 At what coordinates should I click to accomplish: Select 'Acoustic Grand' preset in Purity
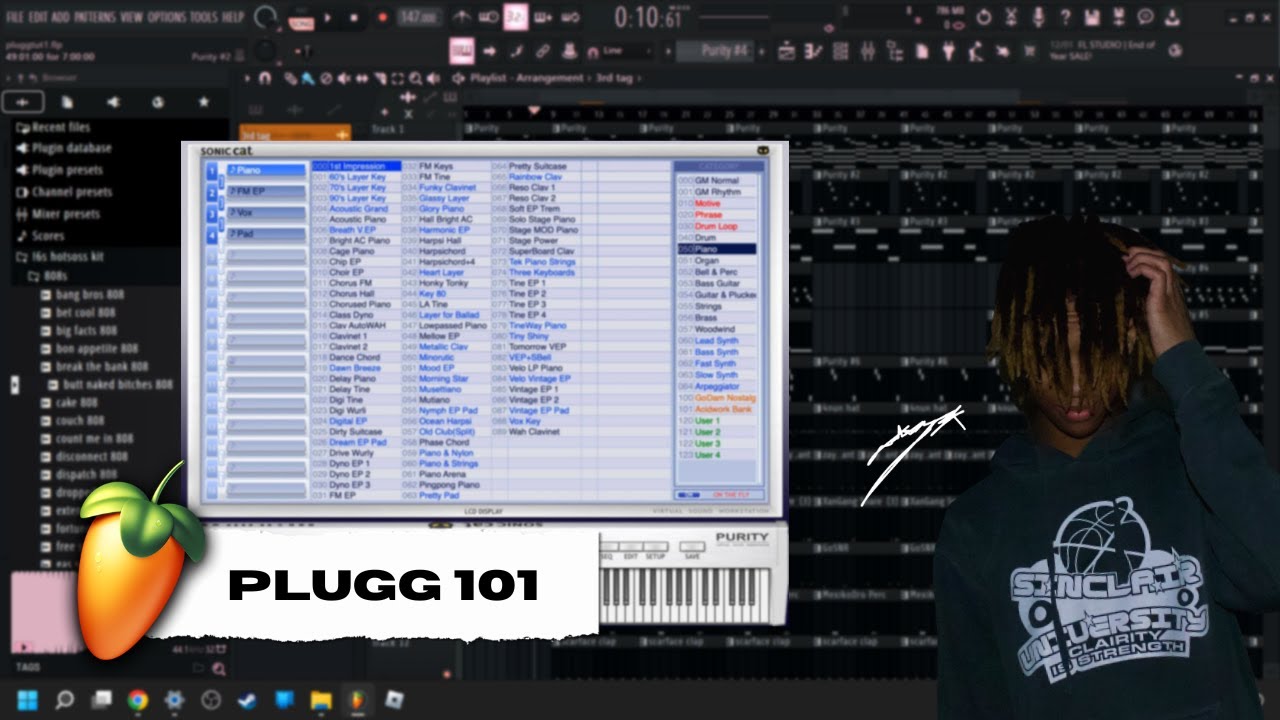357,209
